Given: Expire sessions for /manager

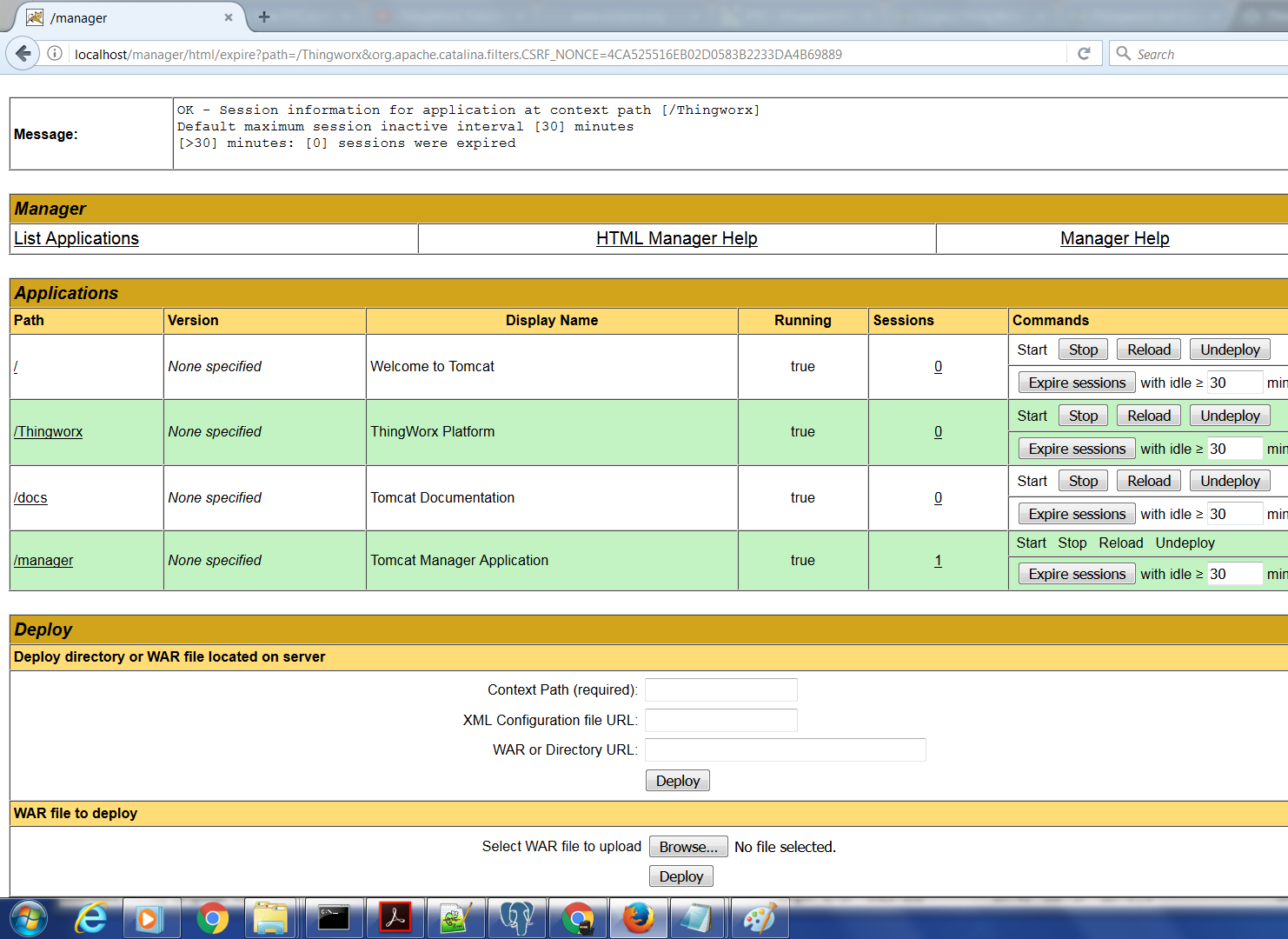Looking at the screenshot, I should pyautogui.click(x=1077, y=574).
